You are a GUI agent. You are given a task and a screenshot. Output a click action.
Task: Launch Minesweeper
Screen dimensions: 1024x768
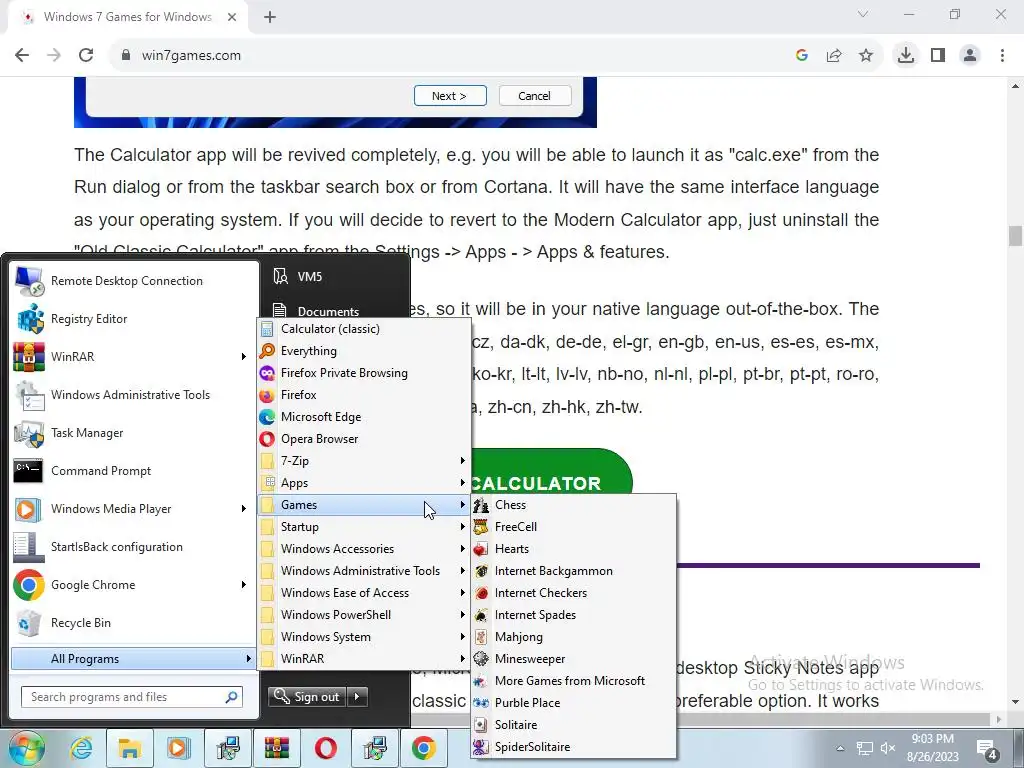point(573,658)
